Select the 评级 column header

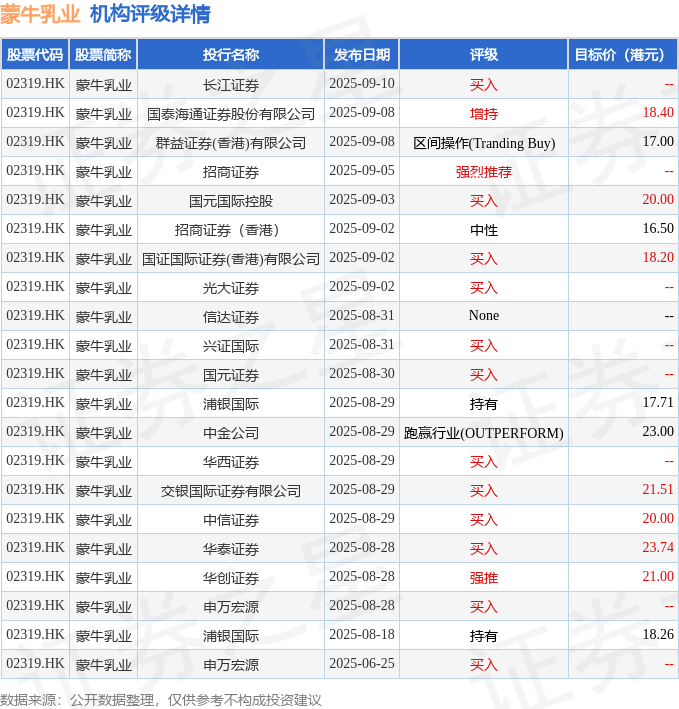point(484,55)
